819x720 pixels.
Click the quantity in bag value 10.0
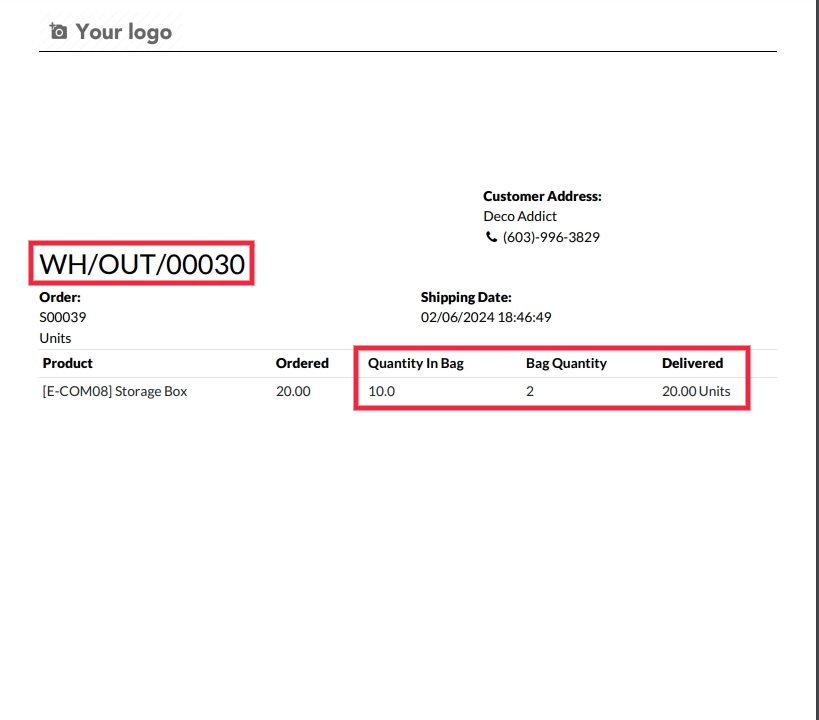[x=381, y=391]
